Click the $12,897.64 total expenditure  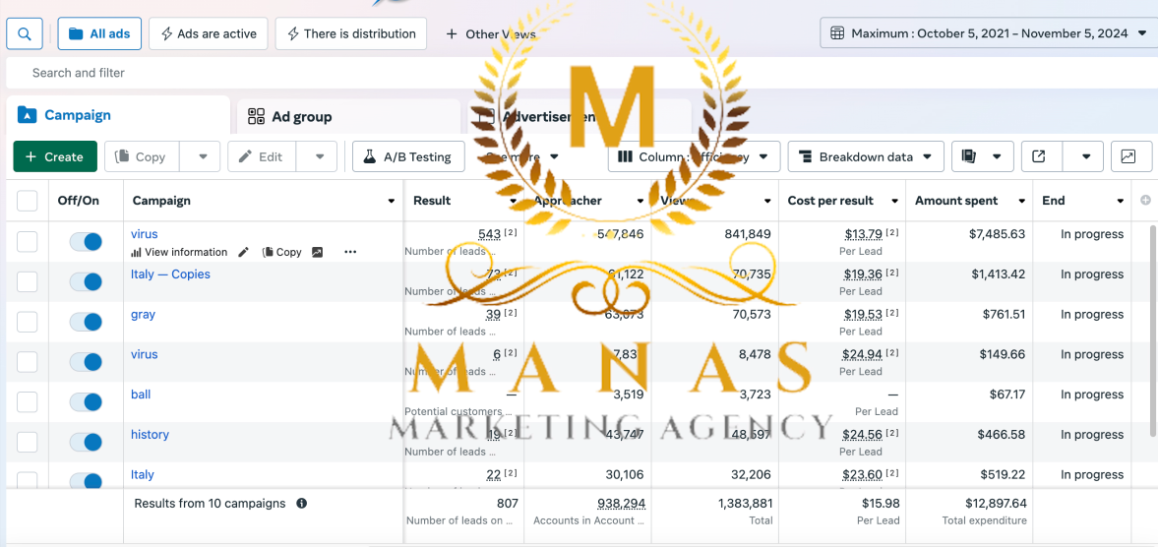tap(996, 503)
